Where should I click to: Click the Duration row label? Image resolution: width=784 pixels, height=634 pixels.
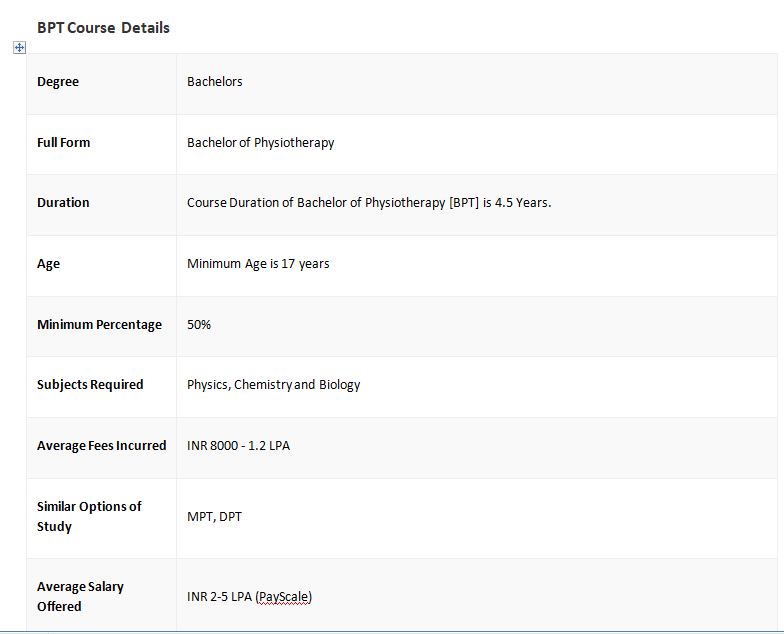pyautogui.click(x=63, y=202)
